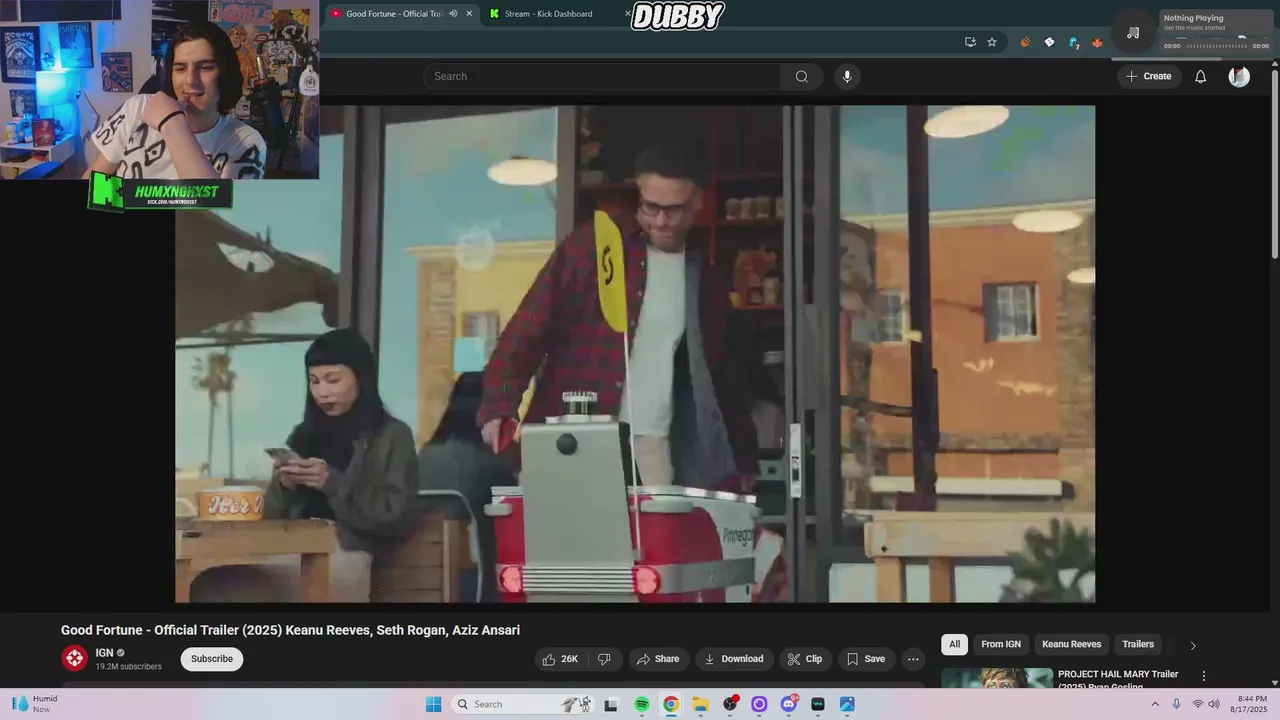Image resolution: width=1280 pixels, height=720 pixels.
Task: Save video to a playlist
Action: coord(865,659)
